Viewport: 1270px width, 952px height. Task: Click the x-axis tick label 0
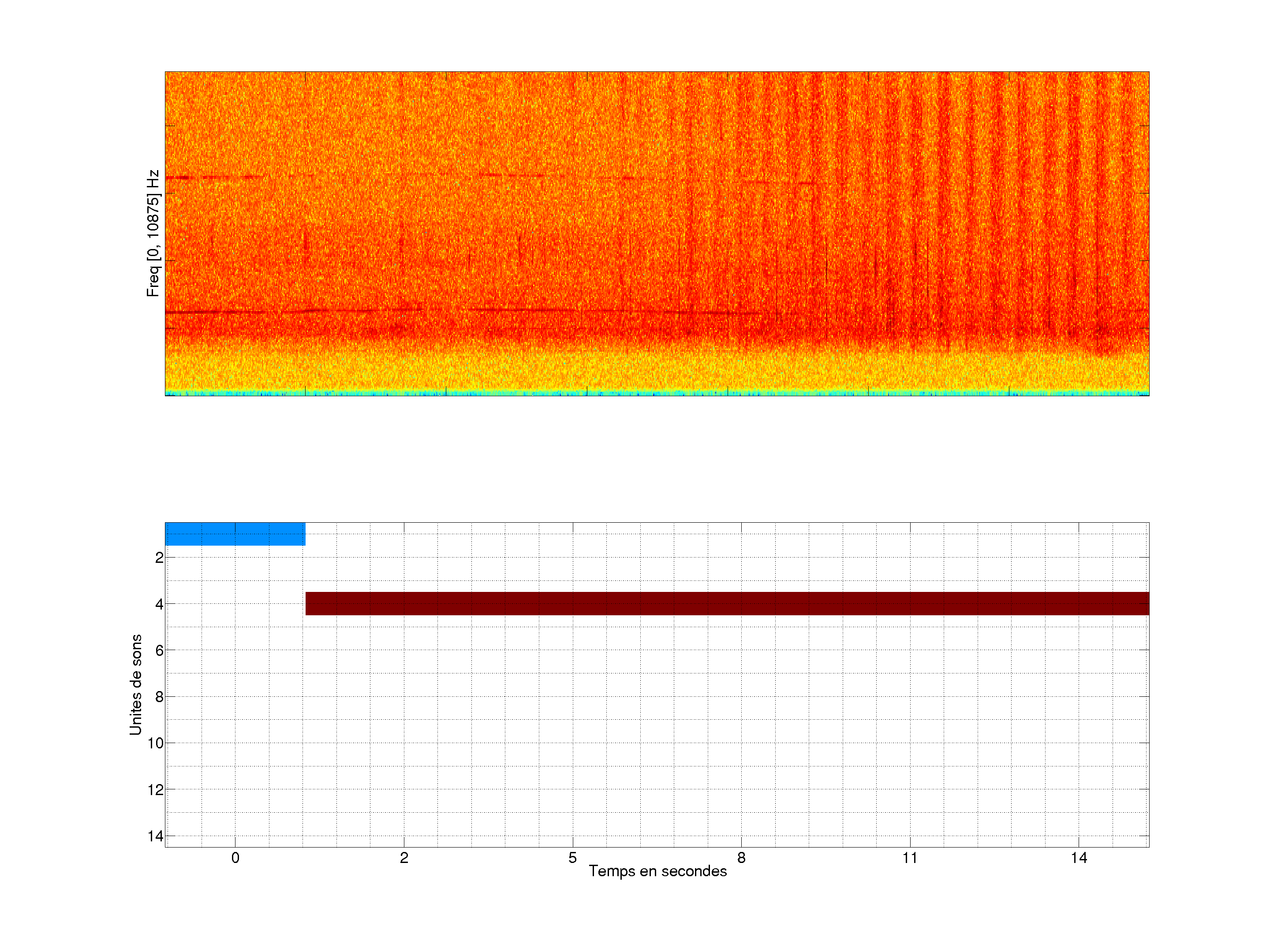(x=235, y=858)
